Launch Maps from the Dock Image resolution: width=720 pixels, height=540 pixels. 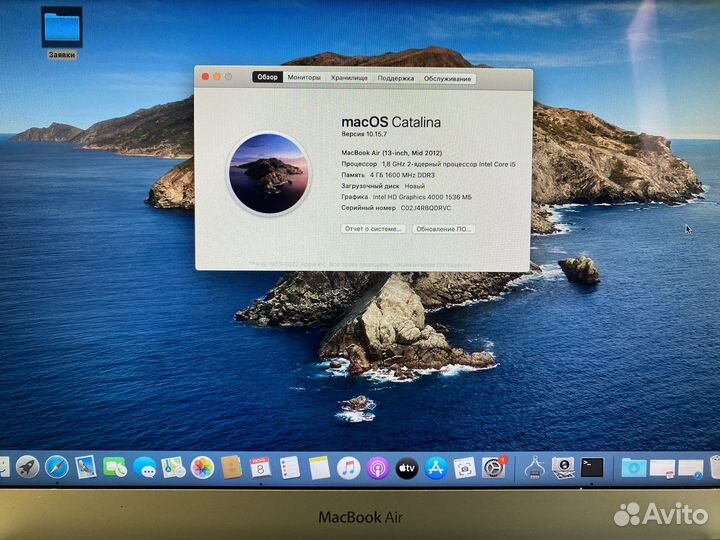point(174,468)
